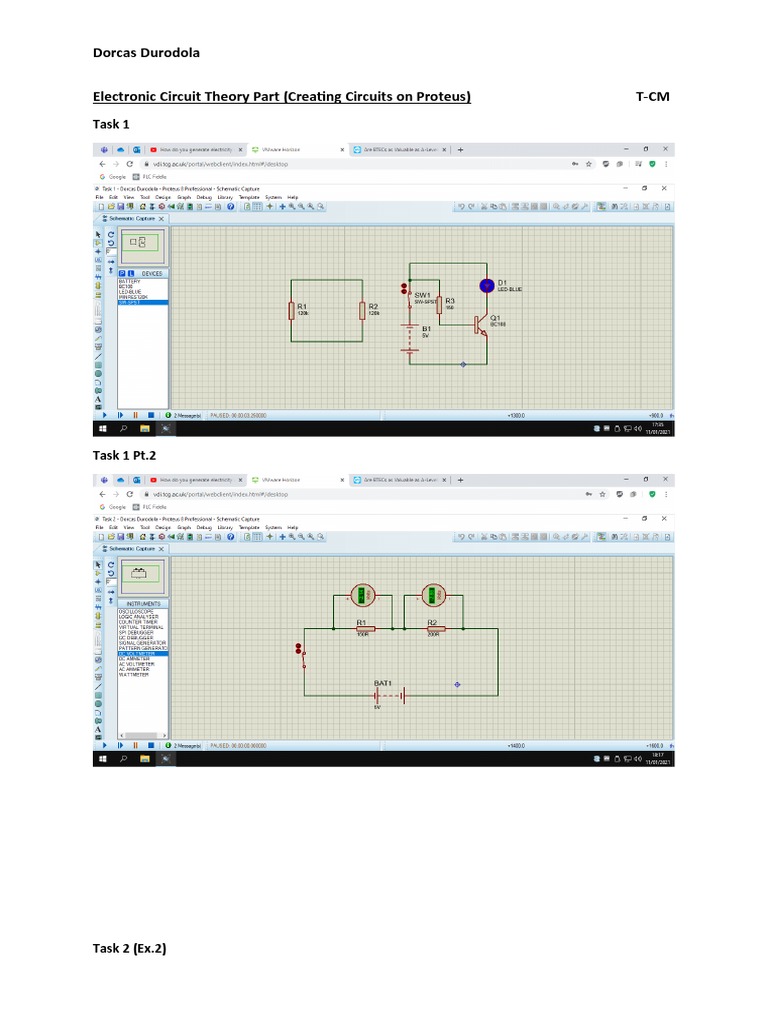Click the blue LED D1 in Task 1 circuit
The width and height of the screenshot is (768, 1024).
click(487, 286)
